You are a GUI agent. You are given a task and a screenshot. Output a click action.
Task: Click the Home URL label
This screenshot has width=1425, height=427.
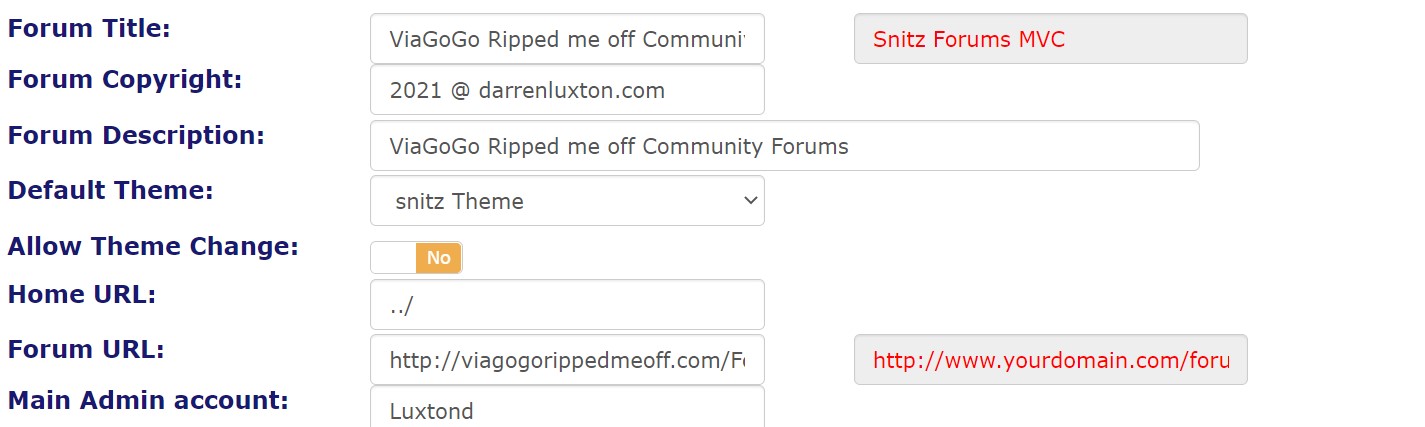tap(81, 295)
